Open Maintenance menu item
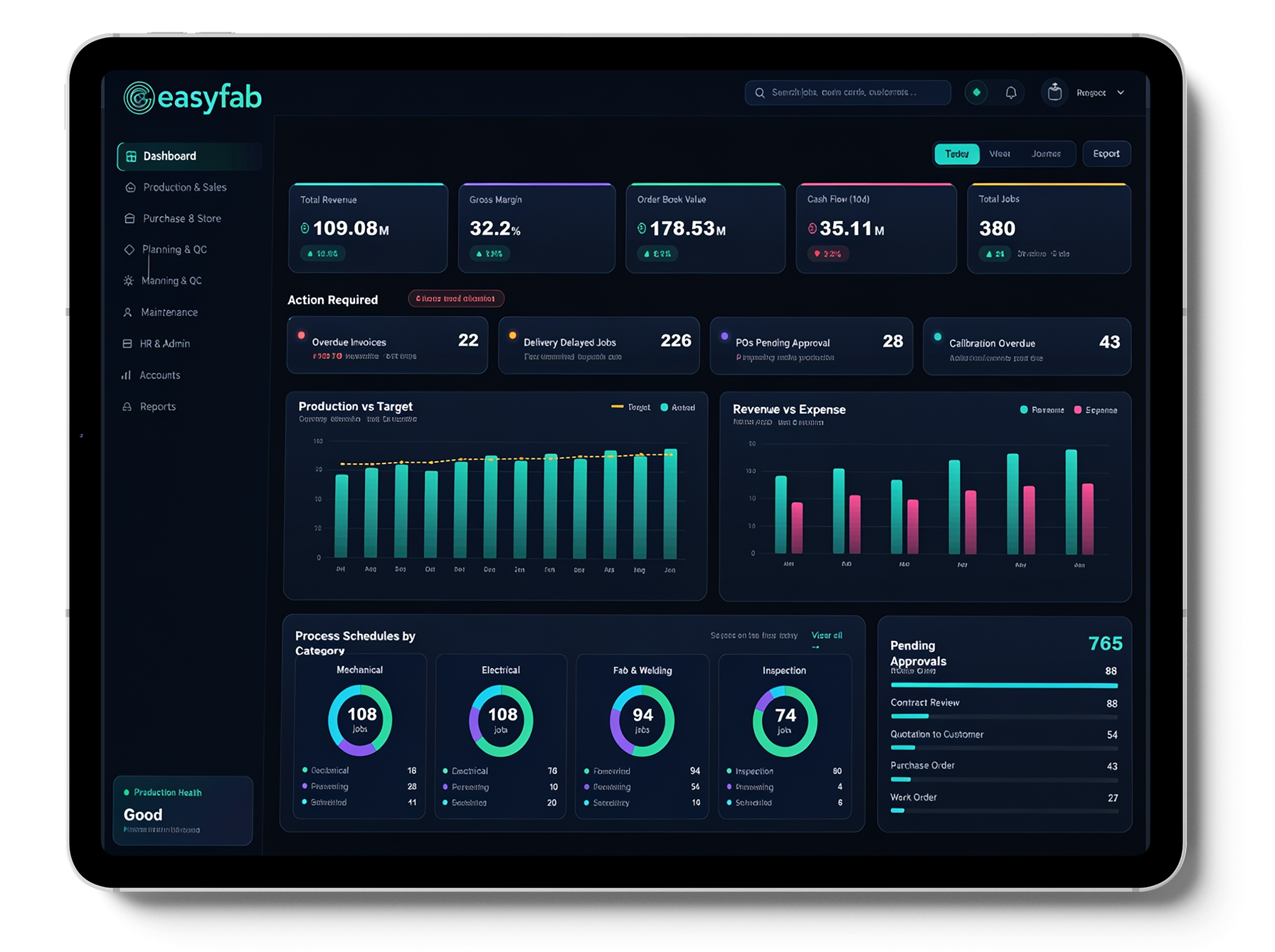The width and height of the screenshot is (1275, 952). 169,312
